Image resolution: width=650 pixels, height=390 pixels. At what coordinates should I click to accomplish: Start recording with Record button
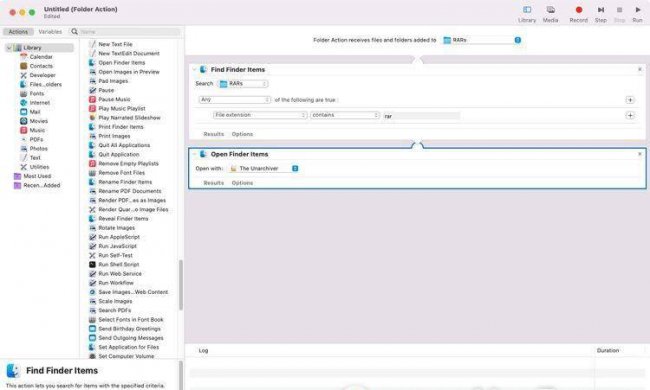(x=579, y=14)
